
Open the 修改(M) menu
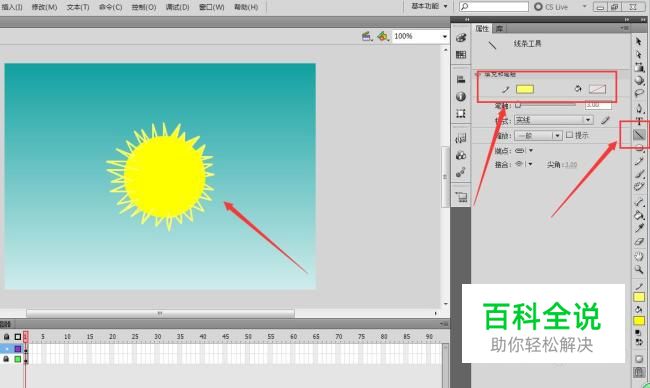click(x=44, y=7)
